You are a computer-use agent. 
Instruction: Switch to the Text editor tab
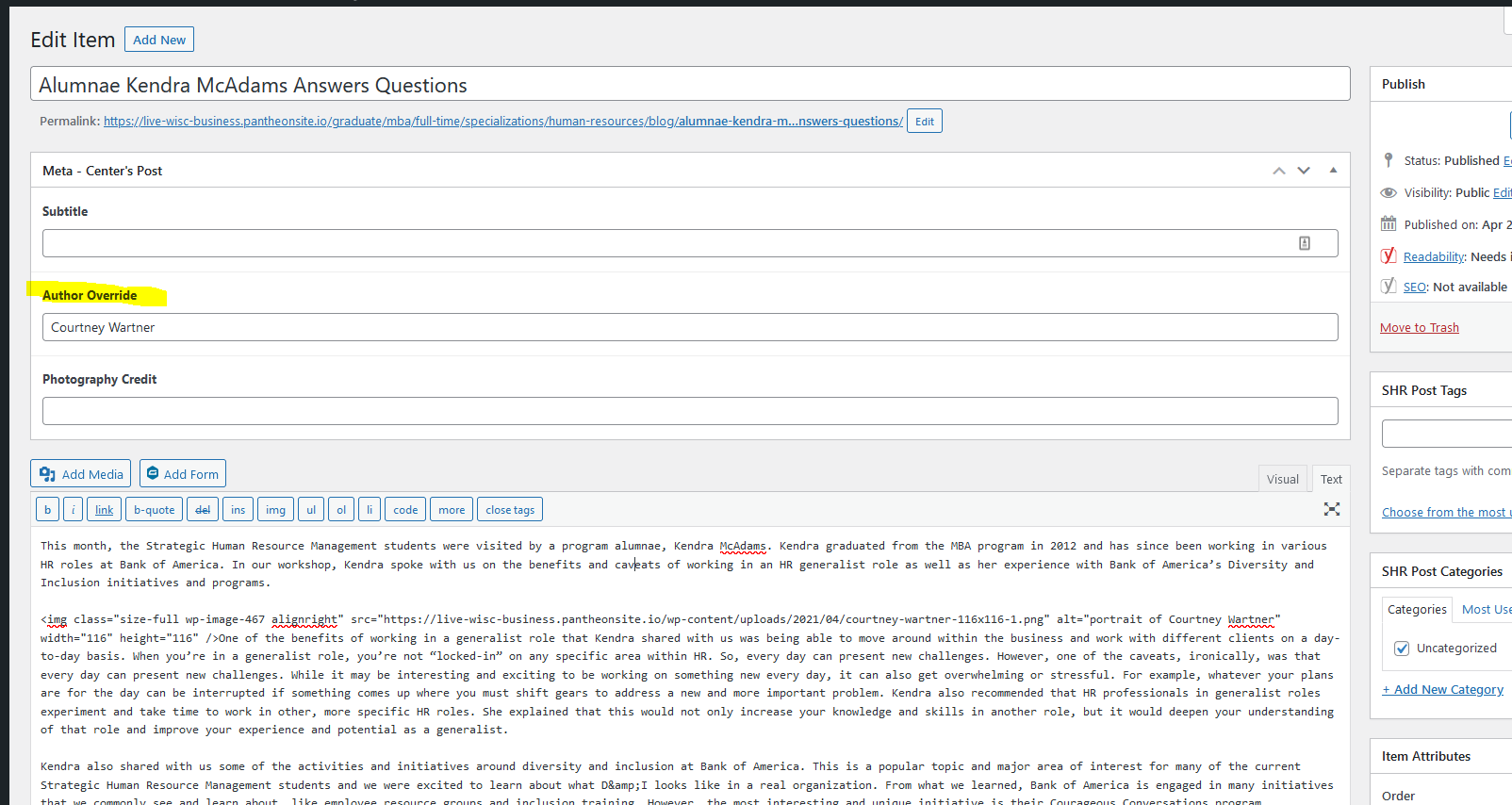pyautogui.click(x=1331, y=479)
